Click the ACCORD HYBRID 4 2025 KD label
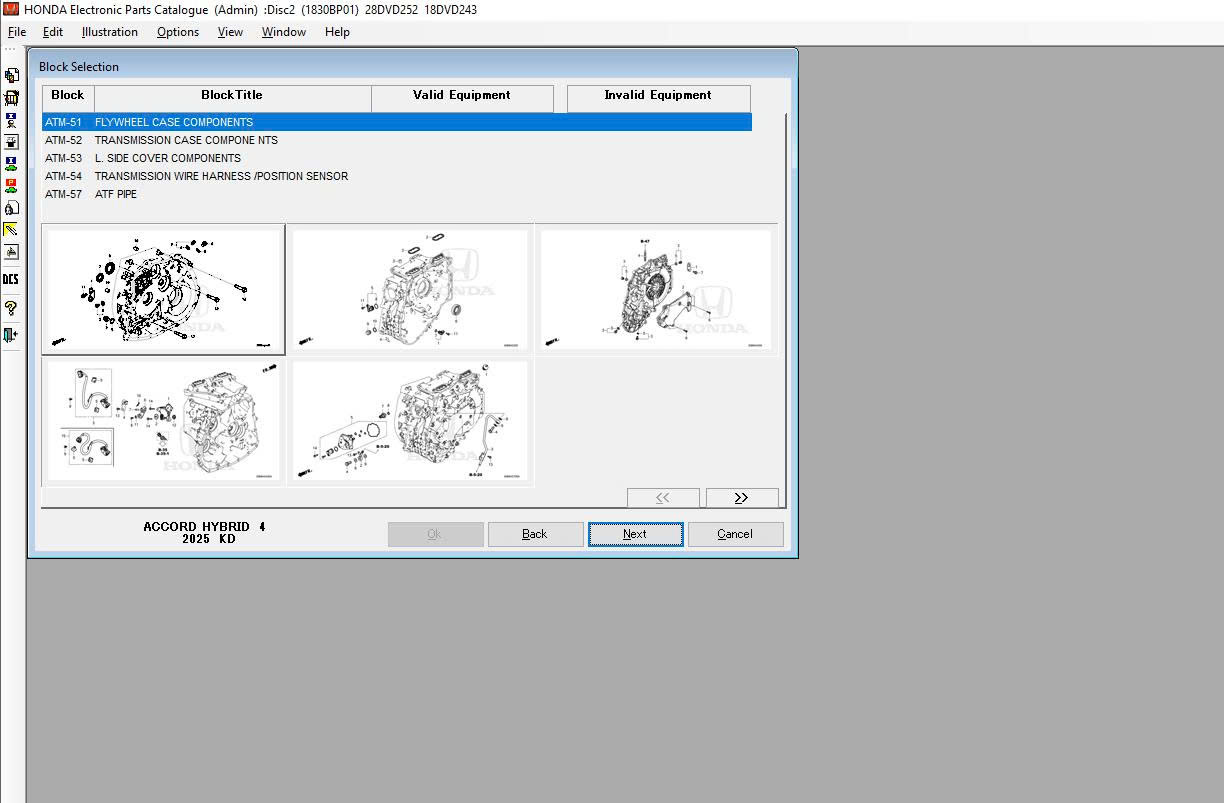This screenshot has height=803, width=1224. [204, 533]
